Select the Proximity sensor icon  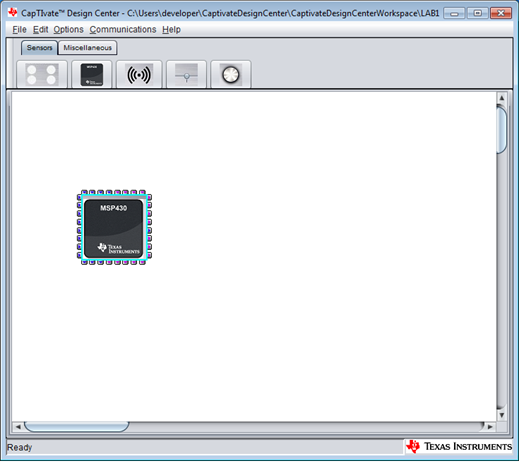click(139, 74)
